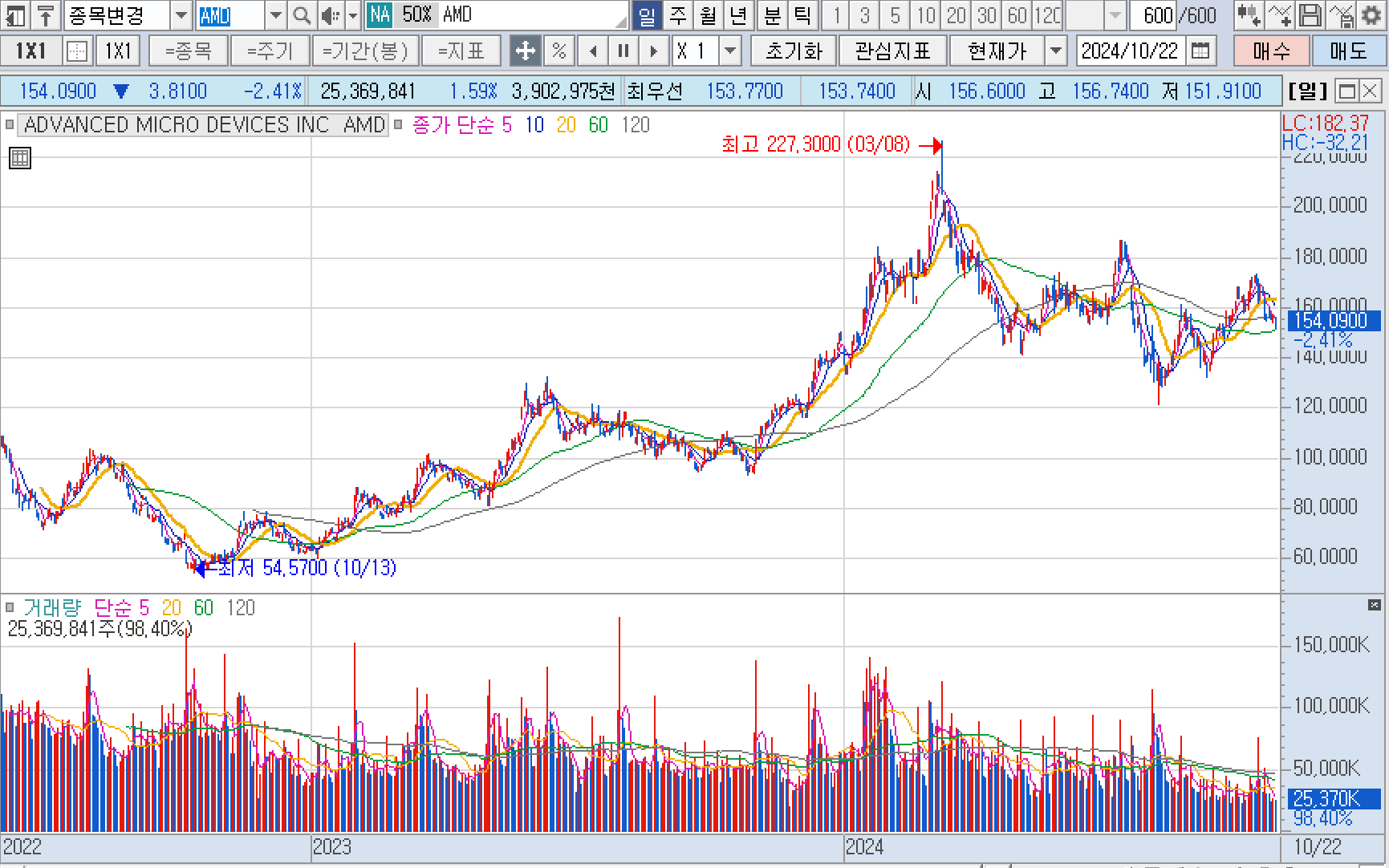Open the stock search magnifier

[x=302, y=15]
